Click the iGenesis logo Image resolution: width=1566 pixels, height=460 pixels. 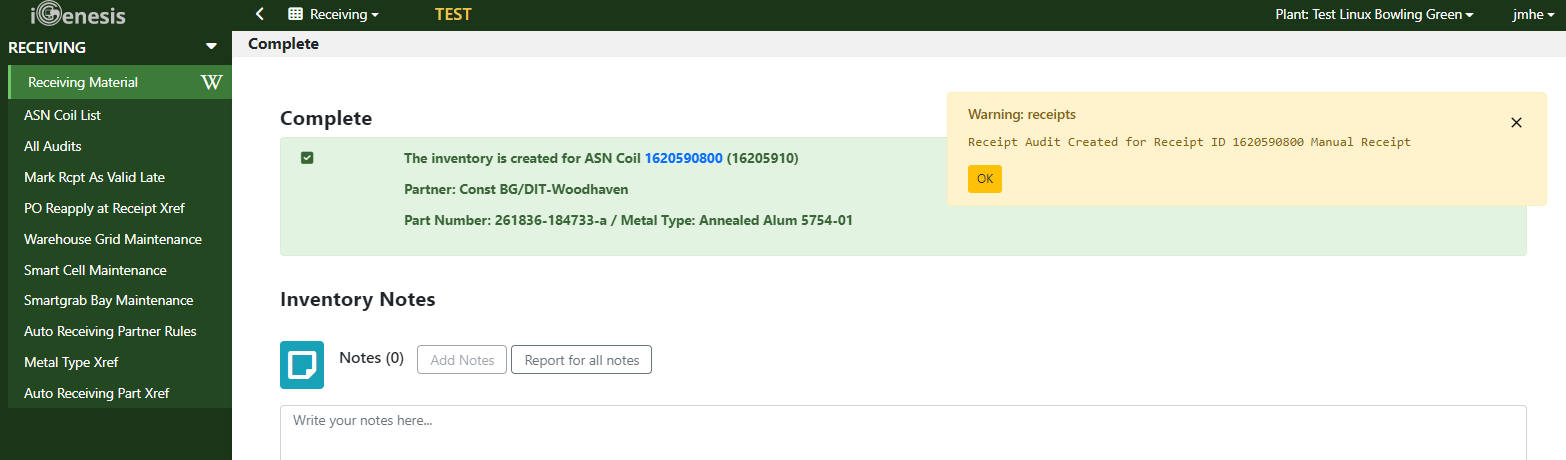(78, 15)
